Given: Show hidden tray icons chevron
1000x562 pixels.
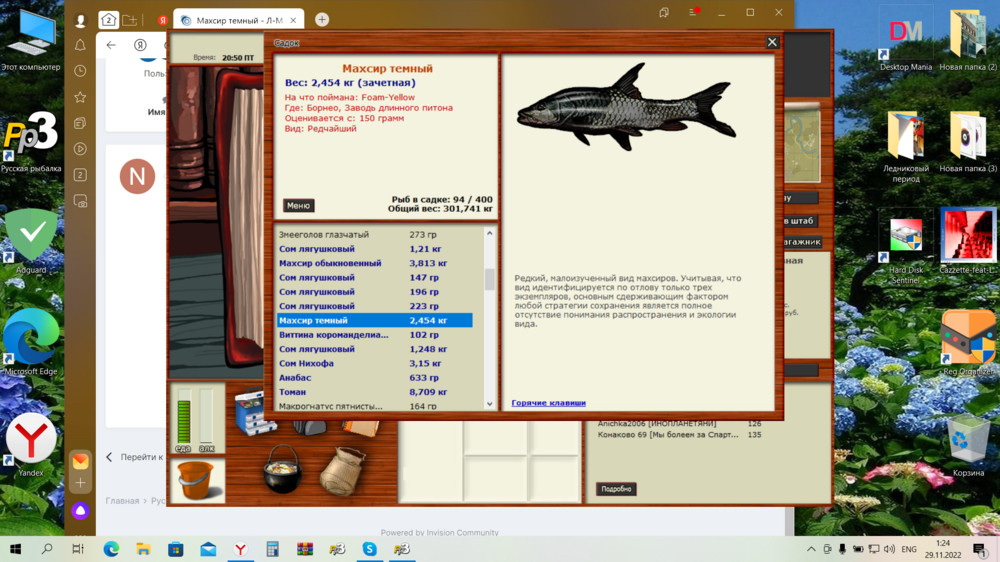Looking at the screenshot, I should coord(811,549).
